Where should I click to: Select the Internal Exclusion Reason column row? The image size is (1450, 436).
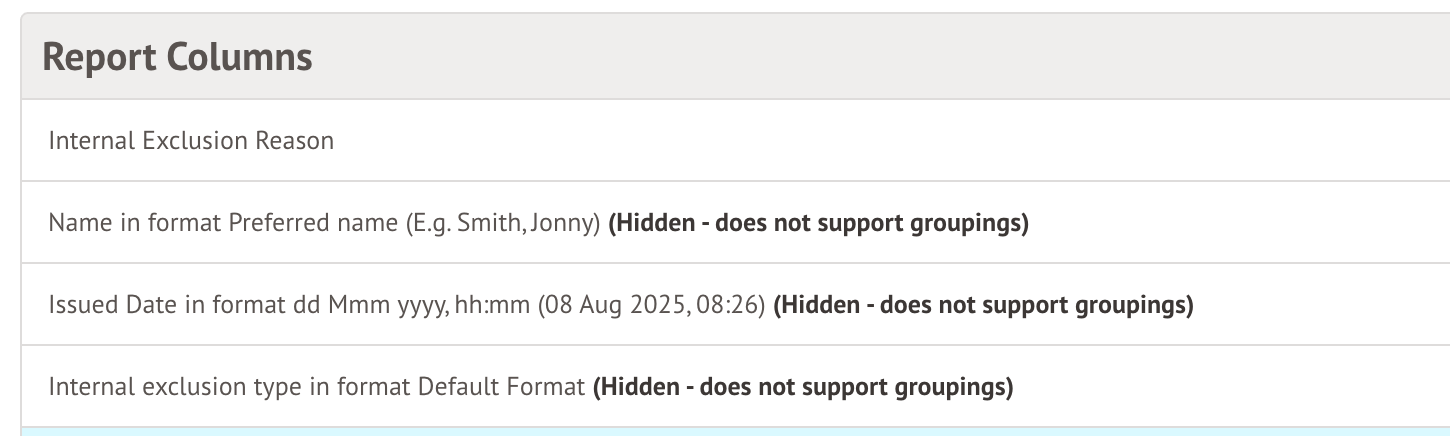coord(191,141)
